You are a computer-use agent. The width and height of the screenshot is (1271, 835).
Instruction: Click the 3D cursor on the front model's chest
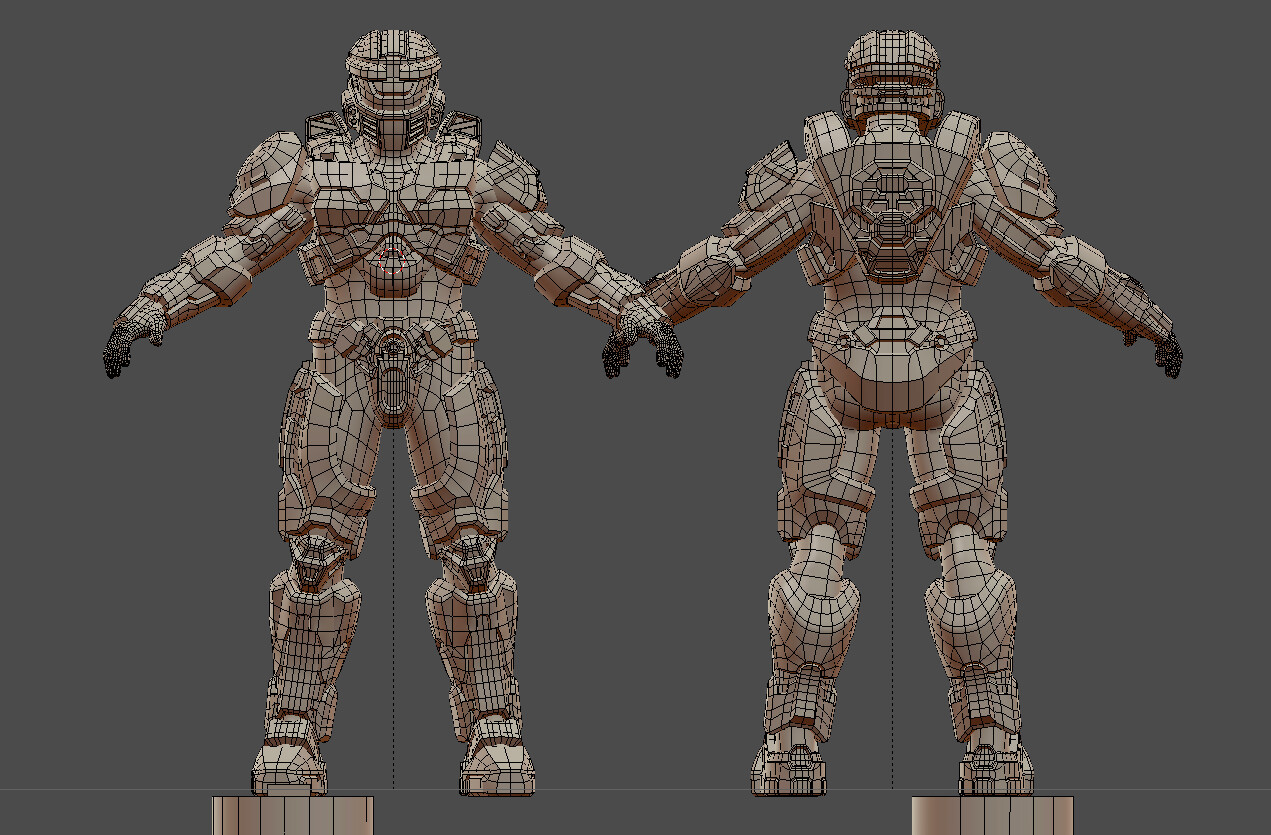393,263
